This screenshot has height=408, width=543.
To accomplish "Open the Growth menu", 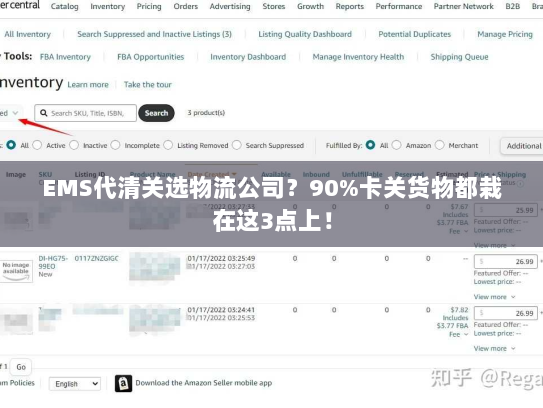I will [x=311, y=6].
